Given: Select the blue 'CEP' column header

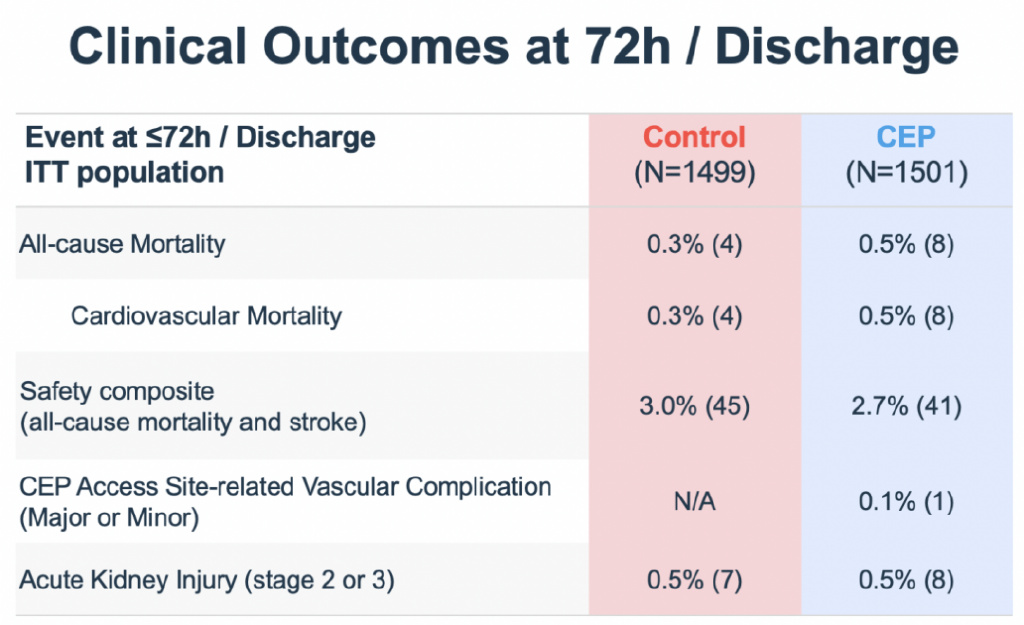Looking at the screenshot, I should click(906, 137).
